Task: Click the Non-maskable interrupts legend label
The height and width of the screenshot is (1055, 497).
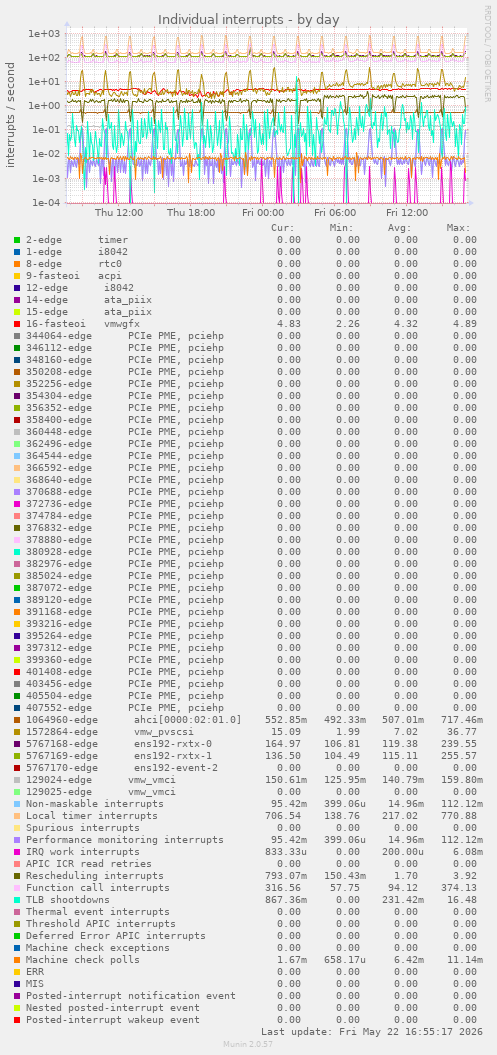Action: click(94, 804)
